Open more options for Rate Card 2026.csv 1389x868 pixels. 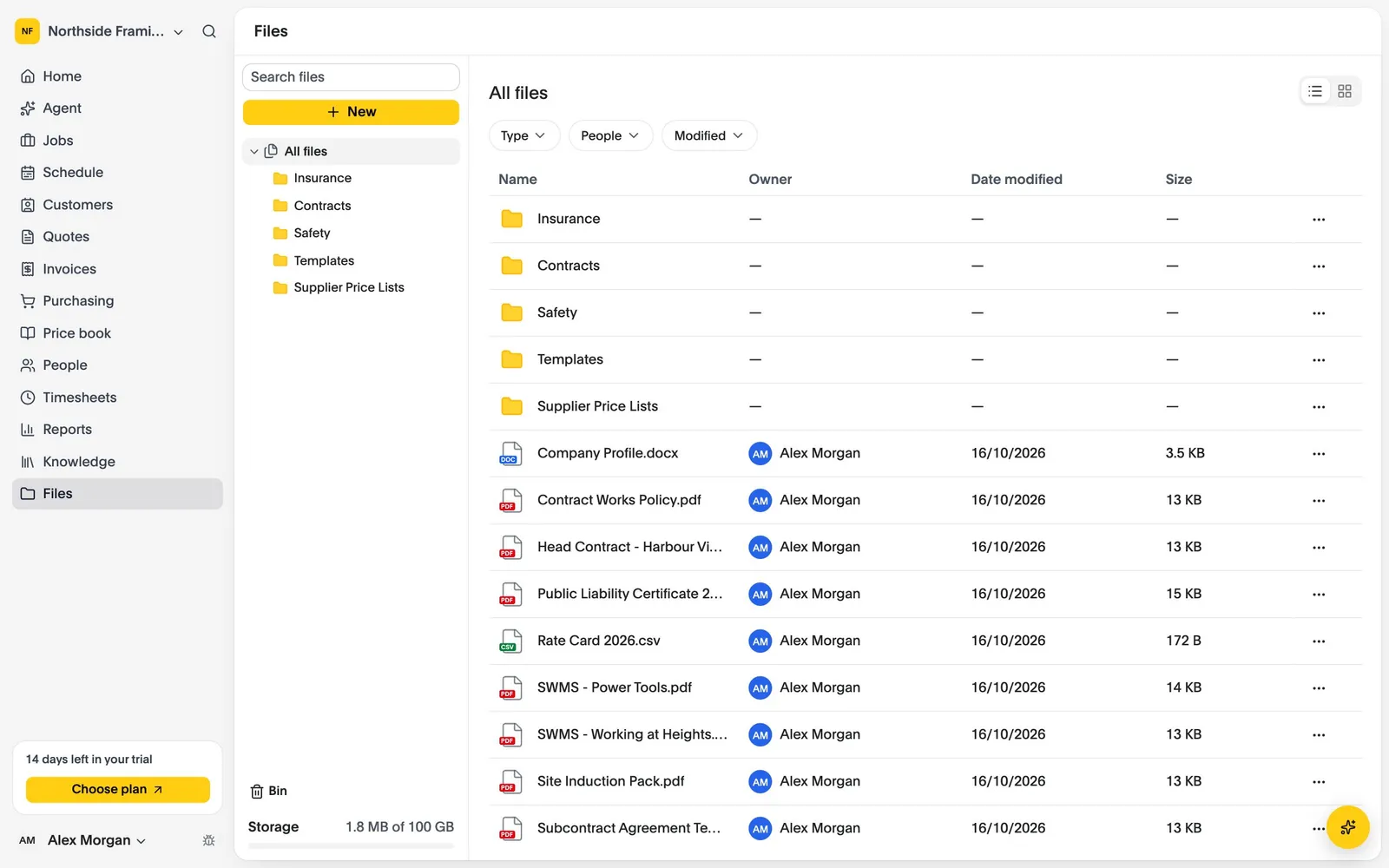[x=1319, y=641]
